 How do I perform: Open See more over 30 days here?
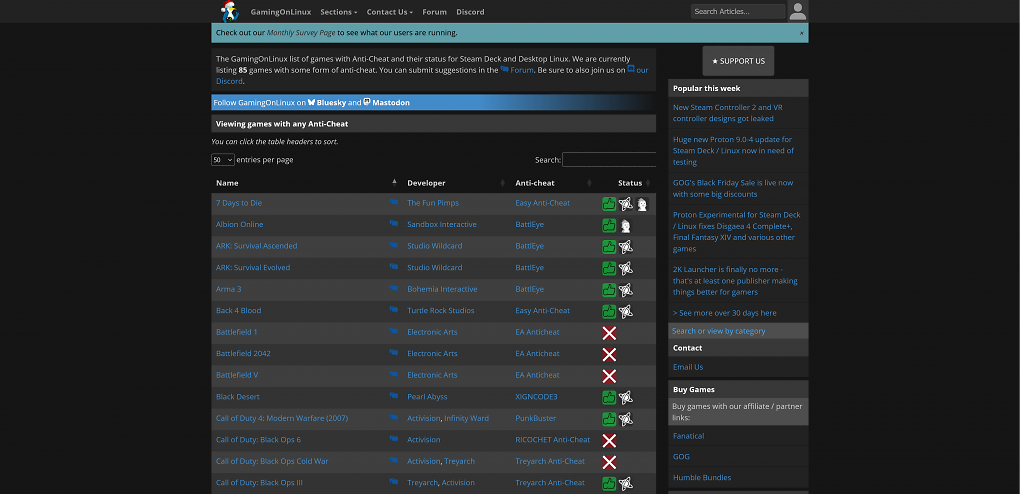click(x=725, y=313)
